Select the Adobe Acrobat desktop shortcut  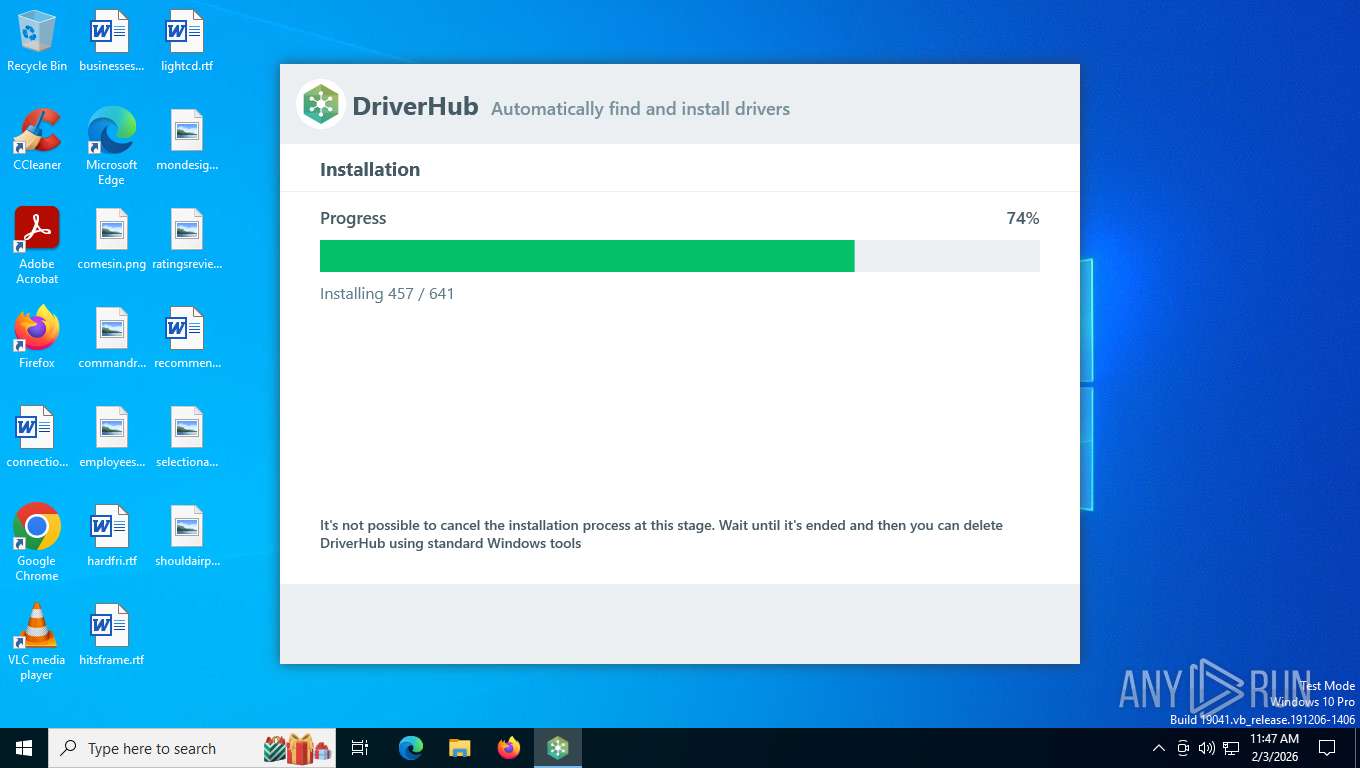[37, 246]
